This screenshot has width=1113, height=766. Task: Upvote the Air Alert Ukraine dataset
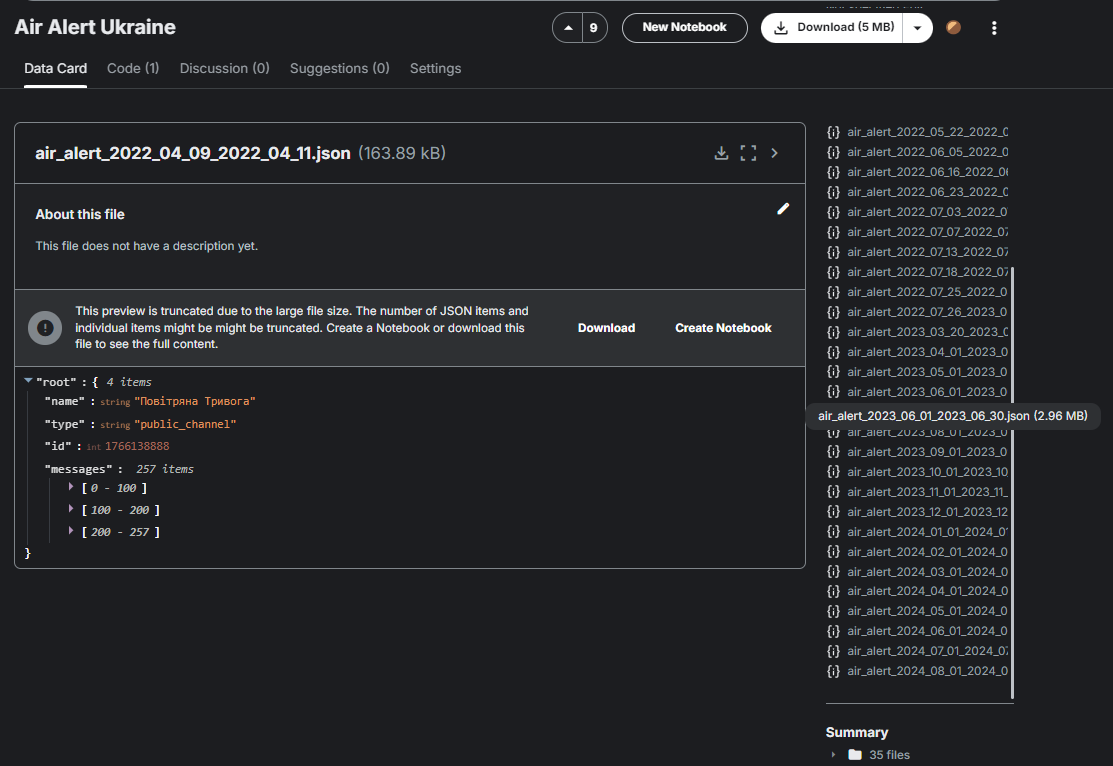[568, 28]
